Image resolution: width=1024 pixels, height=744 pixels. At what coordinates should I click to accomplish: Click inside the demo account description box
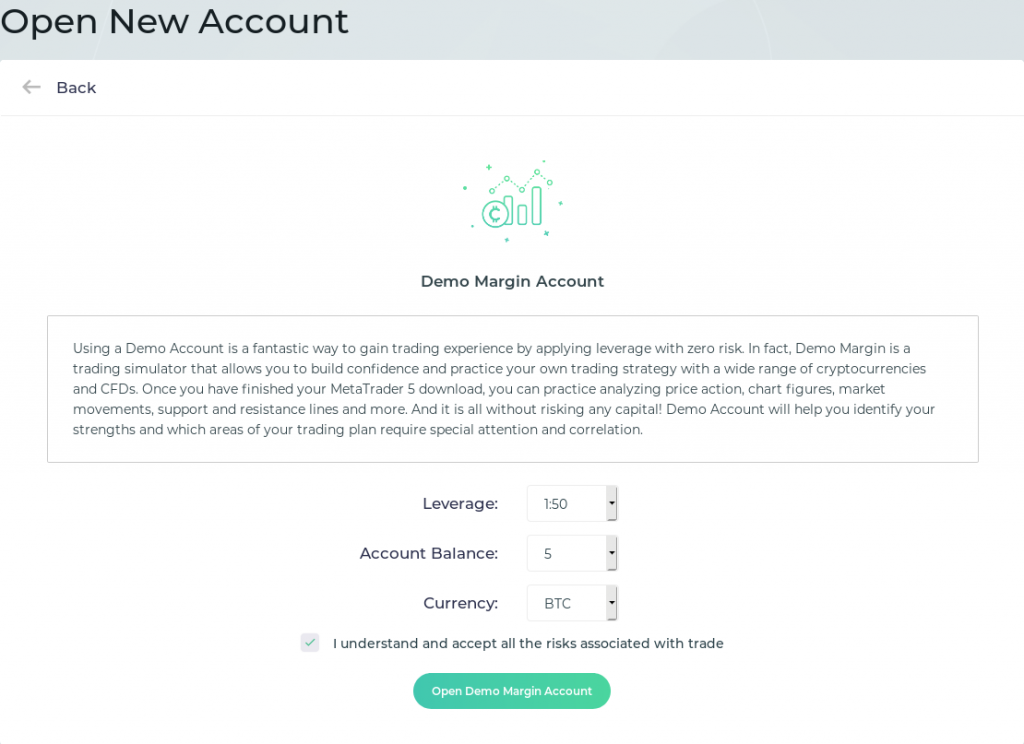(x=513, y=389)
